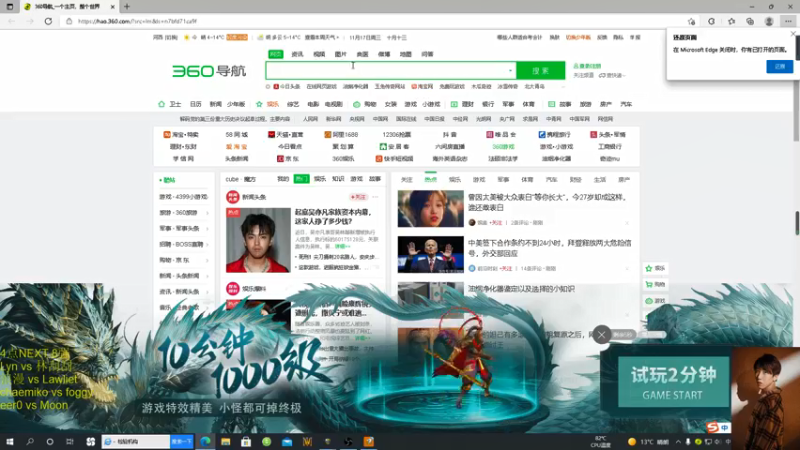Screen dimensions: 800x450
Task: Click the browser Back arrow
Action: [x=12, y=21]
